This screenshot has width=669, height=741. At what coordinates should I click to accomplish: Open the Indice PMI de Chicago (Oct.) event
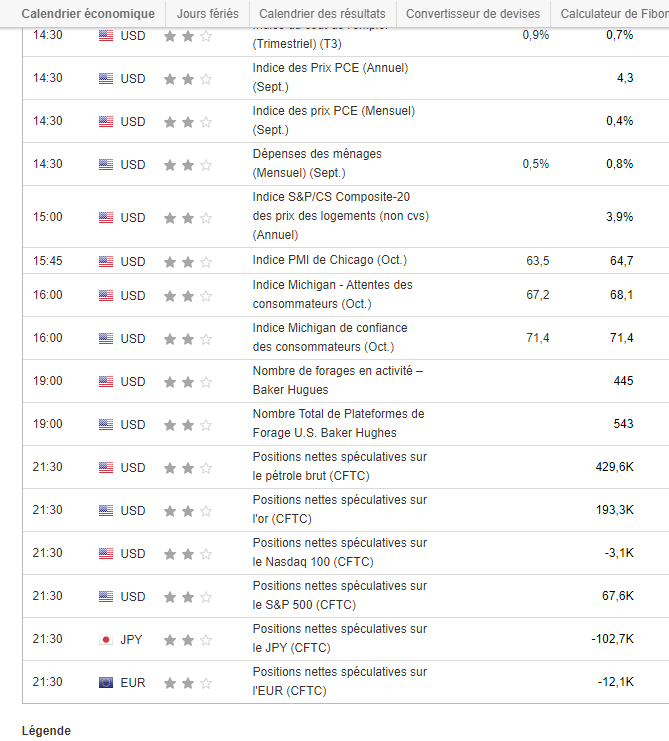(330, 260)
